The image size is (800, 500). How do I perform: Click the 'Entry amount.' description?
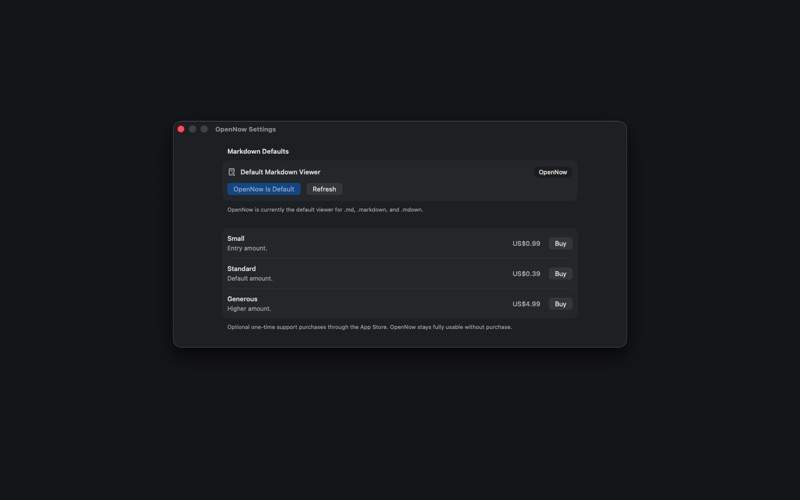pyautogui.click(x=247, y=248)
